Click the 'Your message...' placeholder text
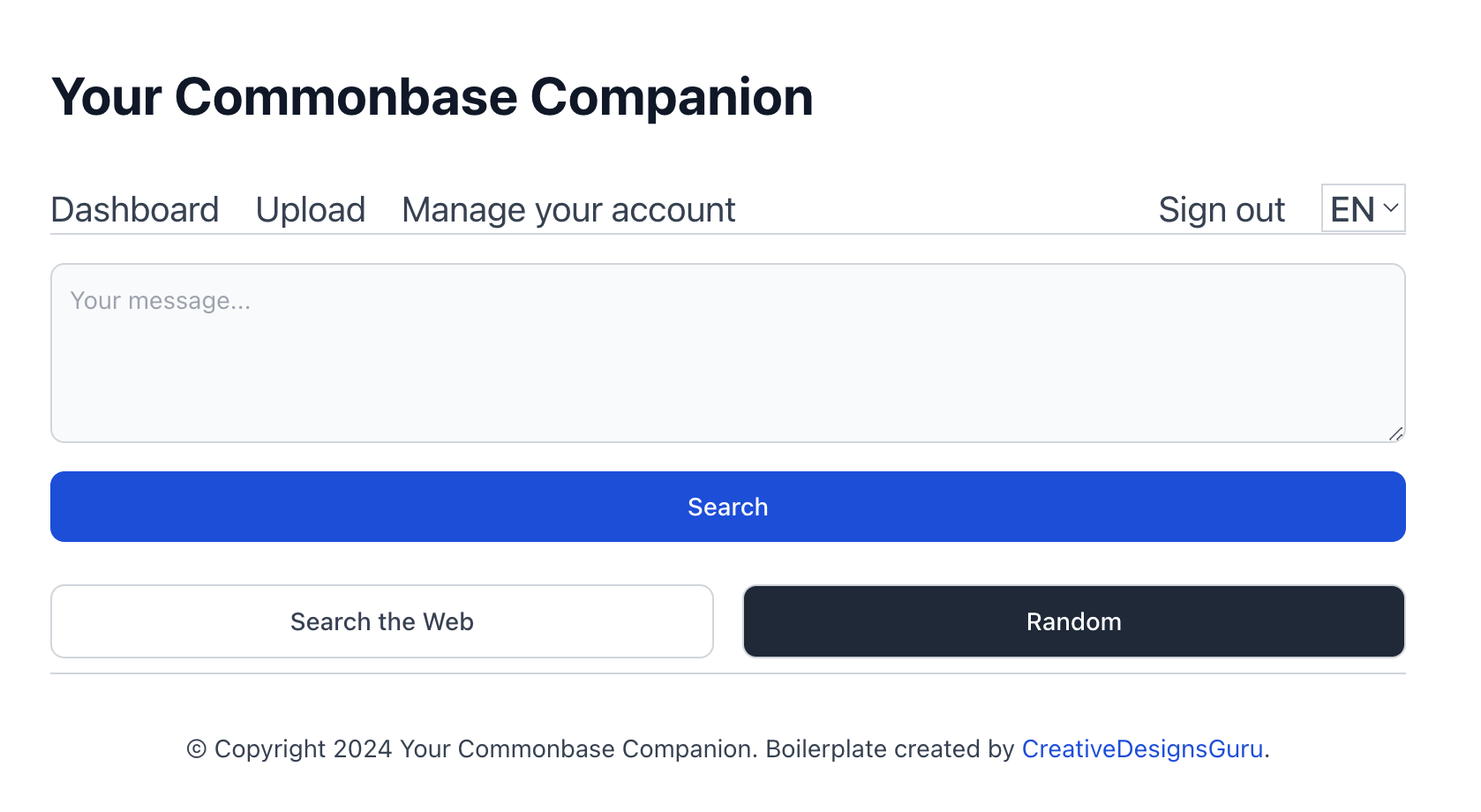1481x812 pixels. coord(161,301)
